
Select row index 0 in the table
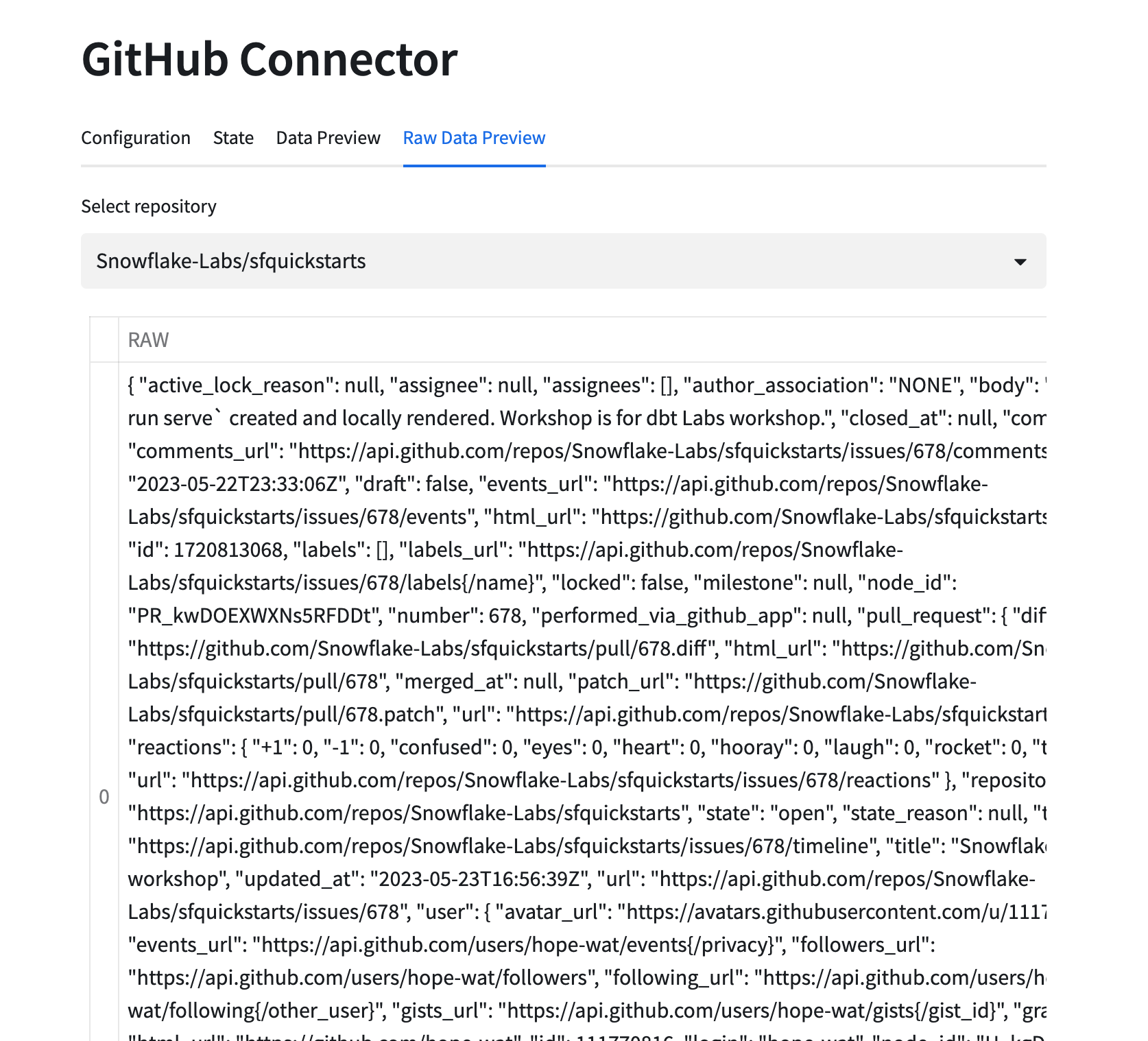pos(104,797)
